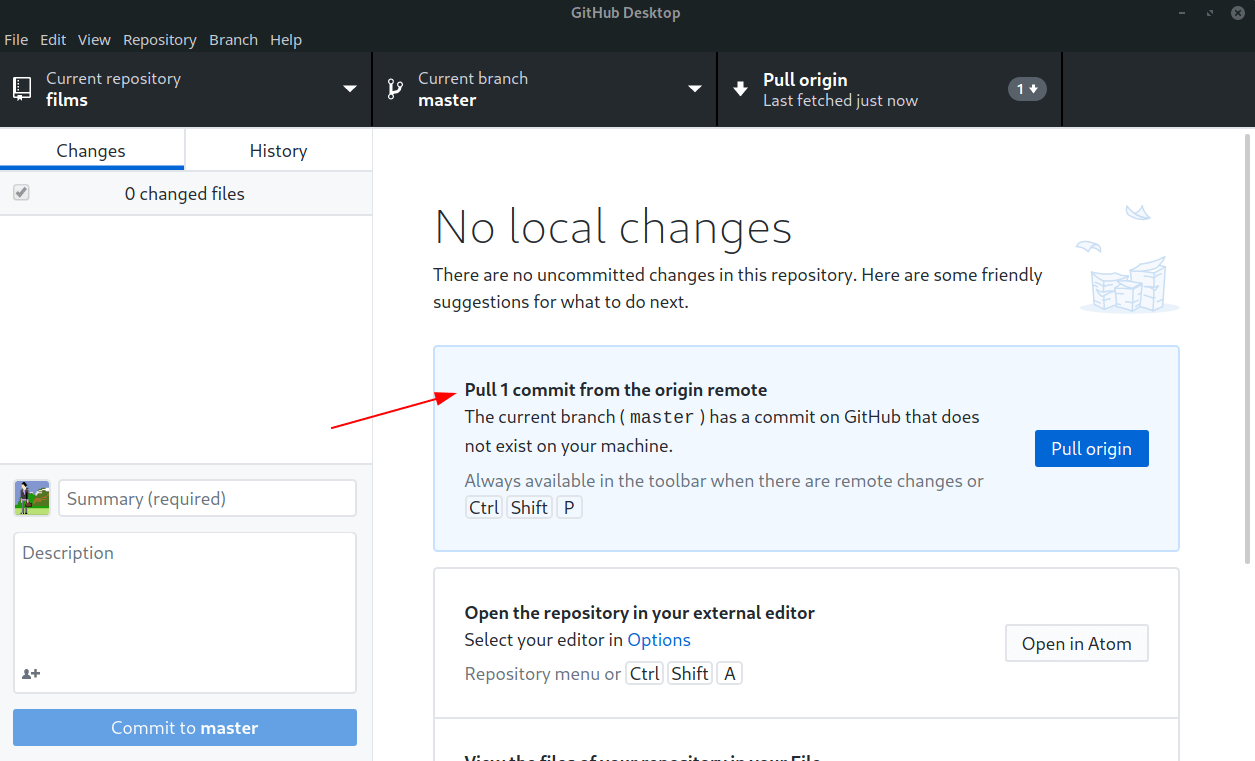Expand the Current repository dropdown arrow
This screenshot has width=1255, height=761.
pyautogui.click(x=350, y=89)
